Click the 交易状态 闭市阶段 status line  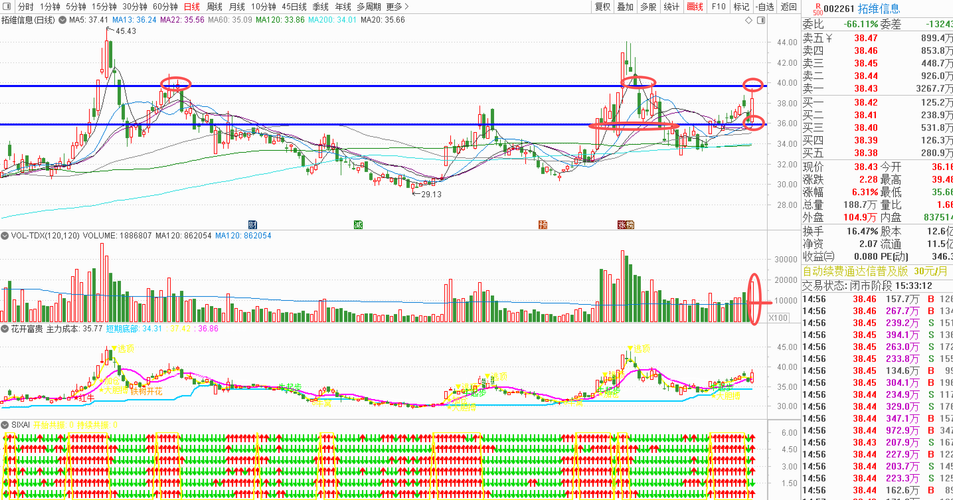click(x=867, y=286)
